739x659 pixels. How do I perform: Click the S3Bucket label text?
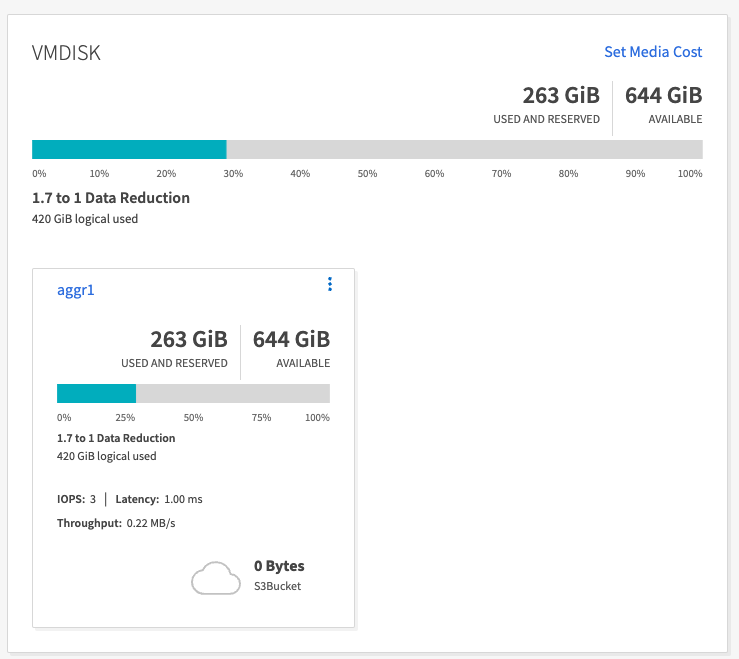[277, 586]
